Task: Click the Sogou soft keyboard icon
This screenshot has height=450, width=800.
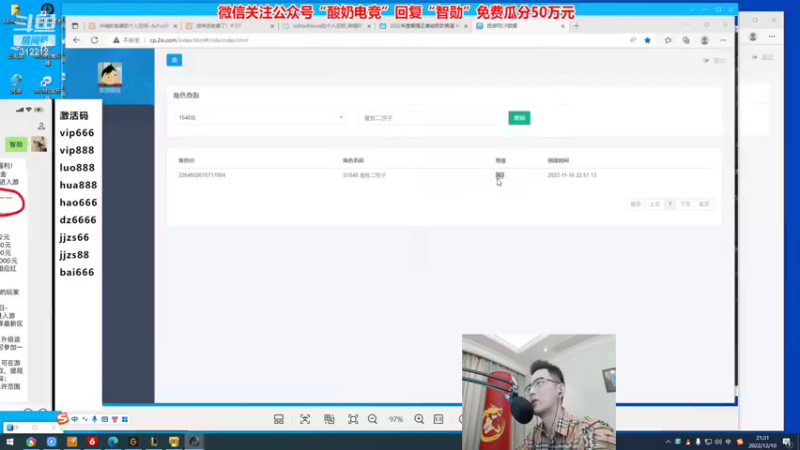Action: pos(105,419)
